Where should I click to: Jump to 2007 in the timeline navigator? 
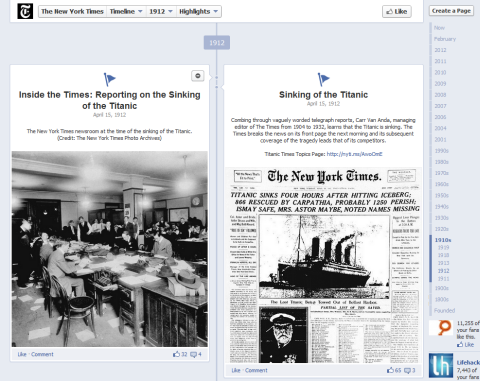440,106
